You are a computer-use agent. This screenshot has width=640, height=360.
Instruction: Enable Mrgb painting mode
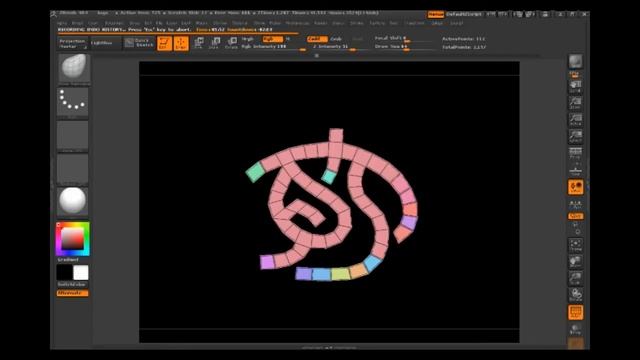[247, 39]
